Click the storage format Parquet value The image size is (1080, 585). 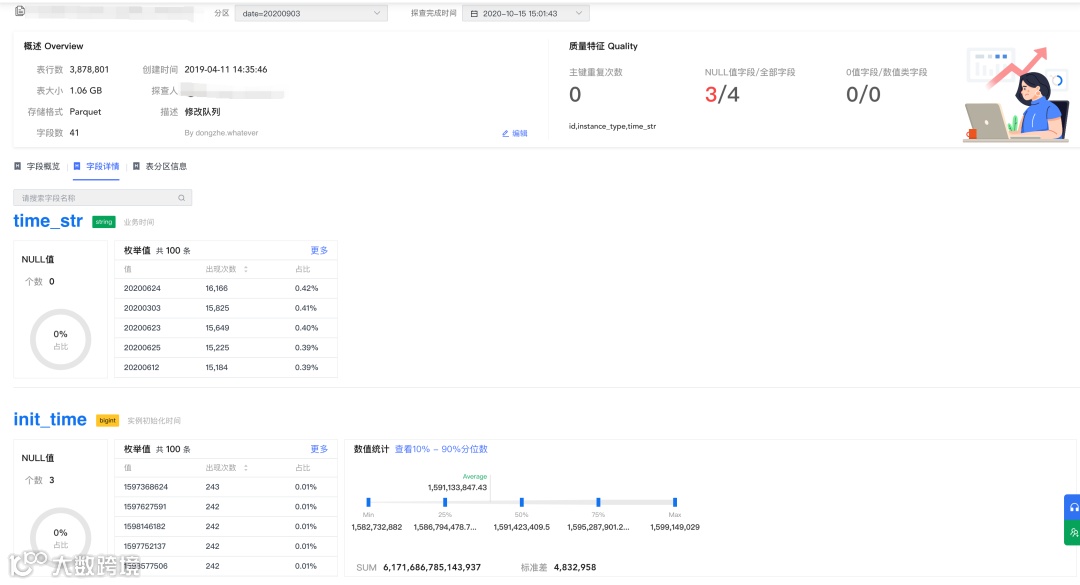point(85,112)
